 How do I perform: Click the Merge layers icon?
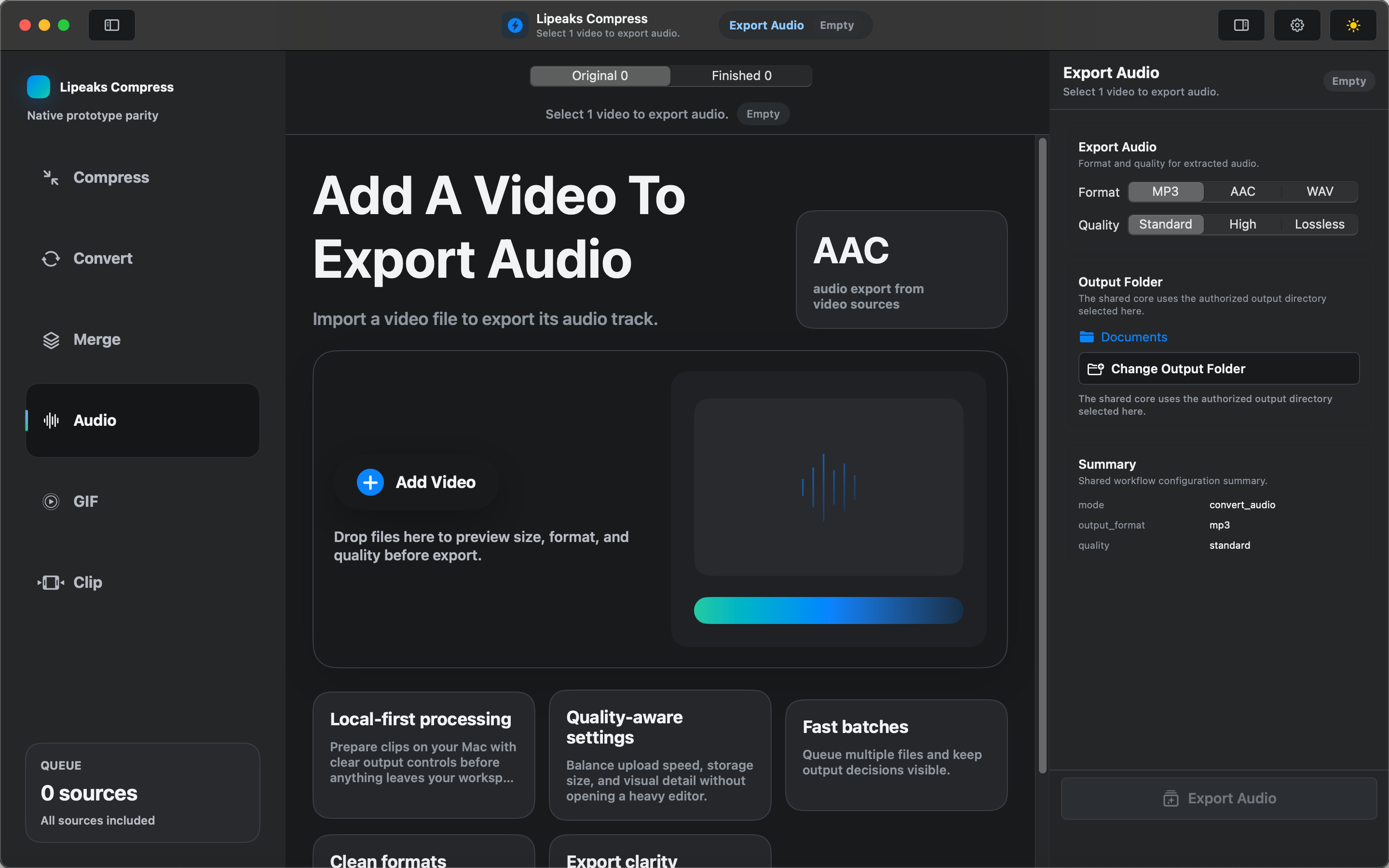pos(51,340)
